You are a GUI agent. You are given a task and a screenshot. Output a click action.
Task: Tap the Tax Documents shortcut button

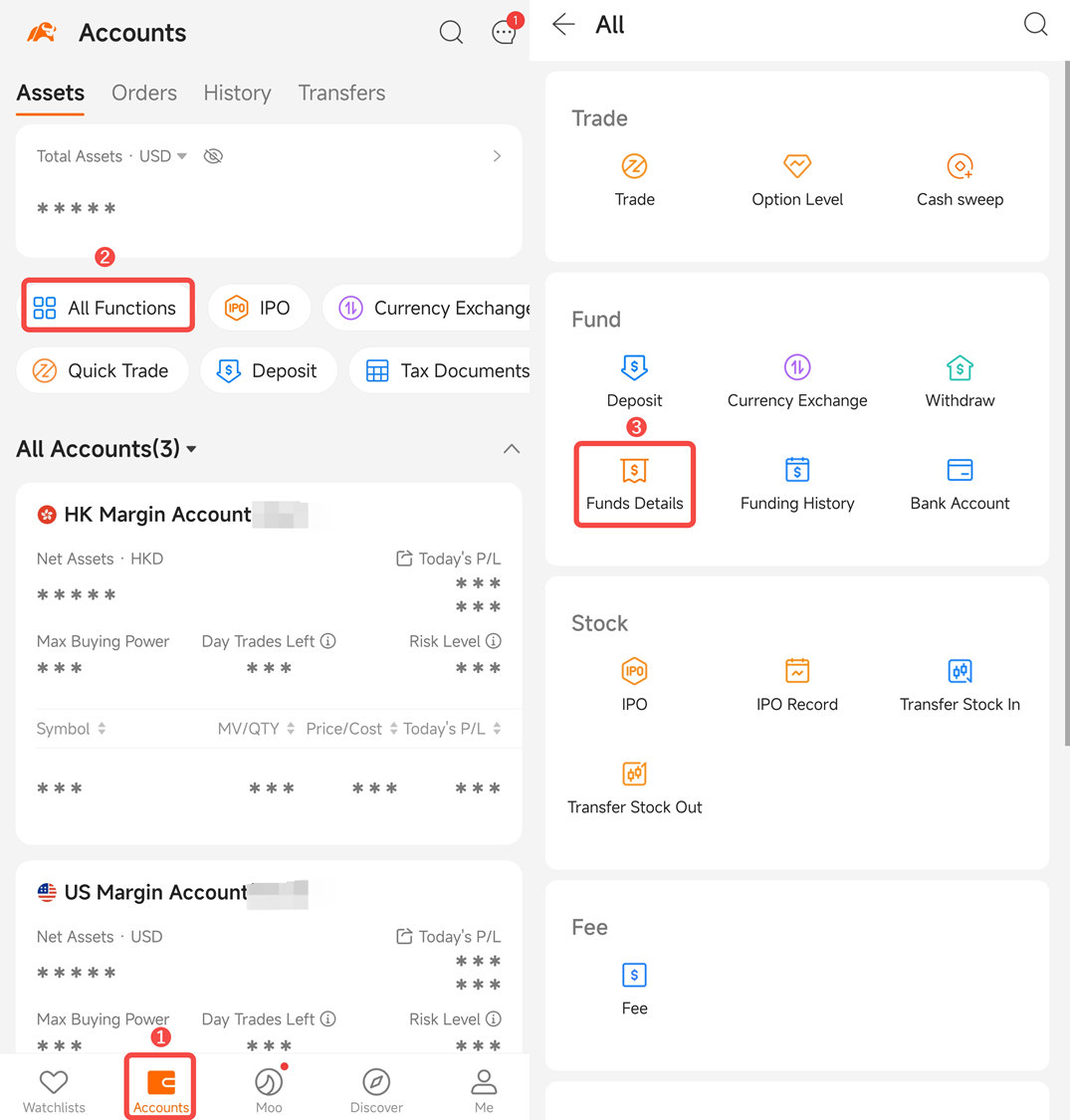click(x=439, y=370)
